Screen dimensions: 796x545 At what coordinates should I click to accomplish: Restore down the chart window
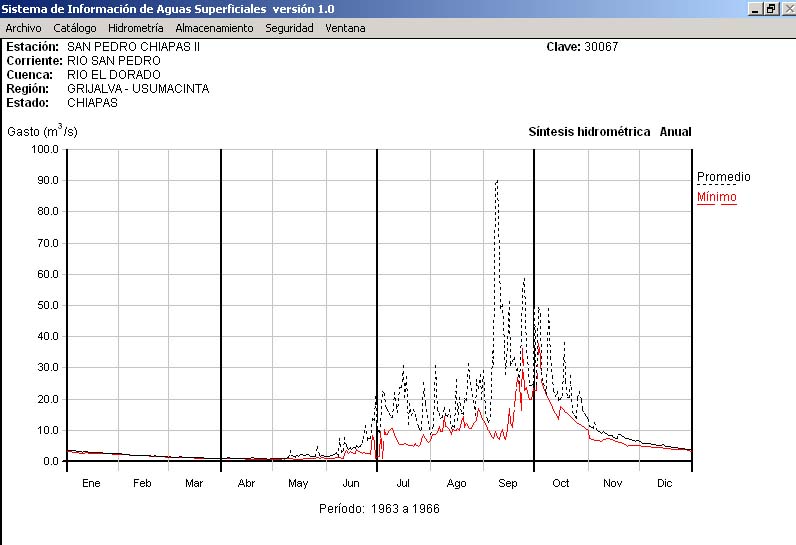coord(771,8)
